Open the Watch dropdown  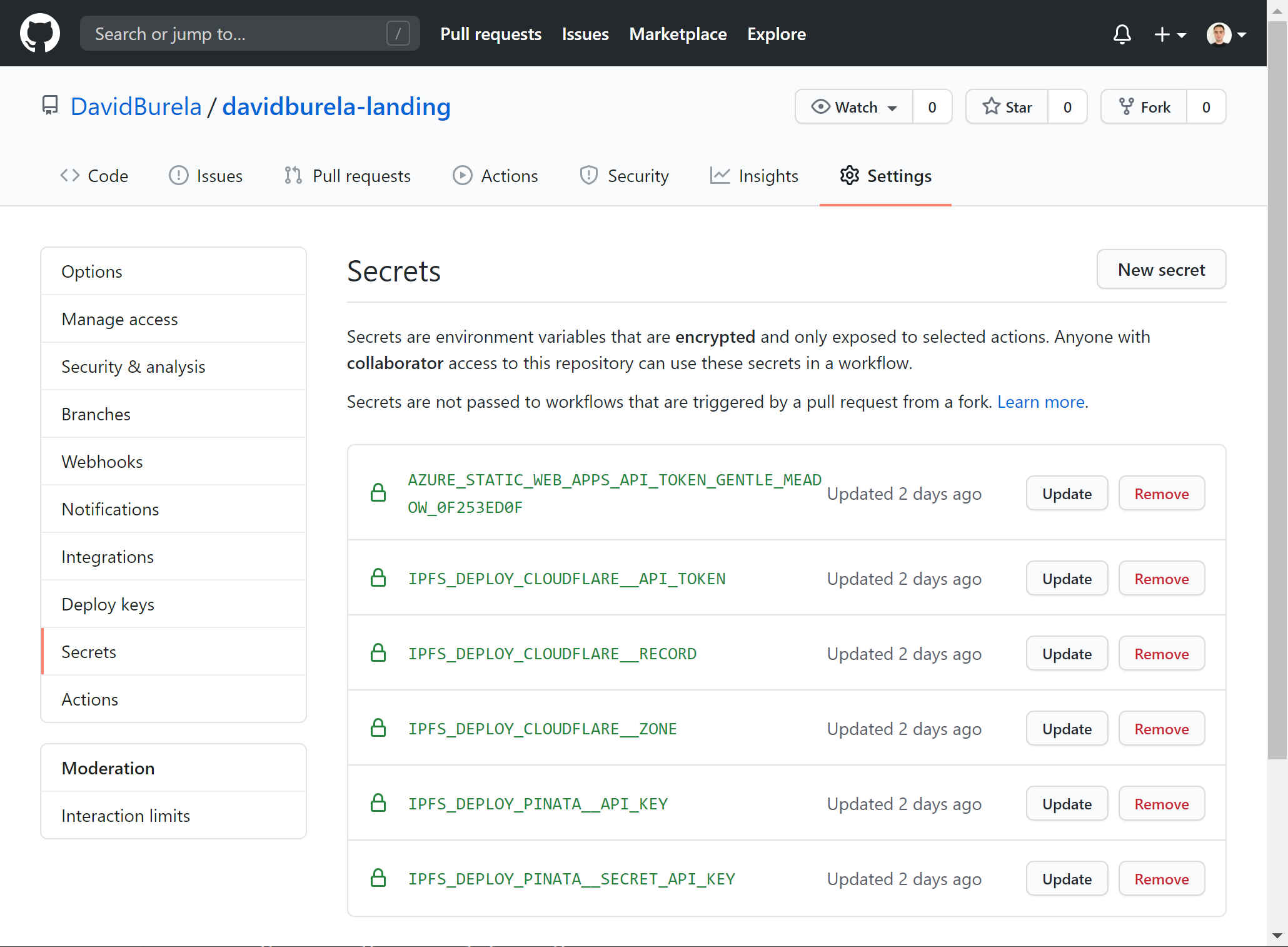(x=854, y=107)
